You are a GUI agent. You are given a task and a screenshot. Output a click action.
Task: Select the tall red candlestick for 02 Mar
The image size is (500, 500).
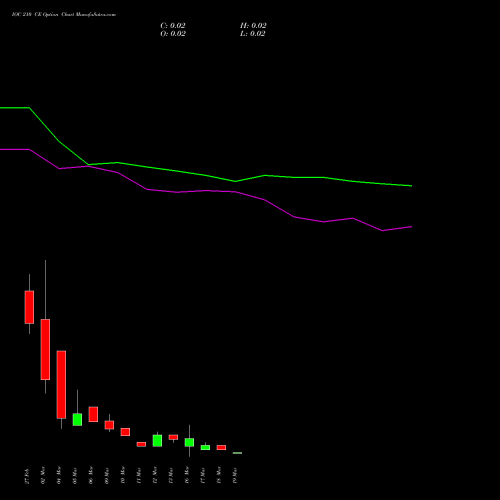coord(45,349)
